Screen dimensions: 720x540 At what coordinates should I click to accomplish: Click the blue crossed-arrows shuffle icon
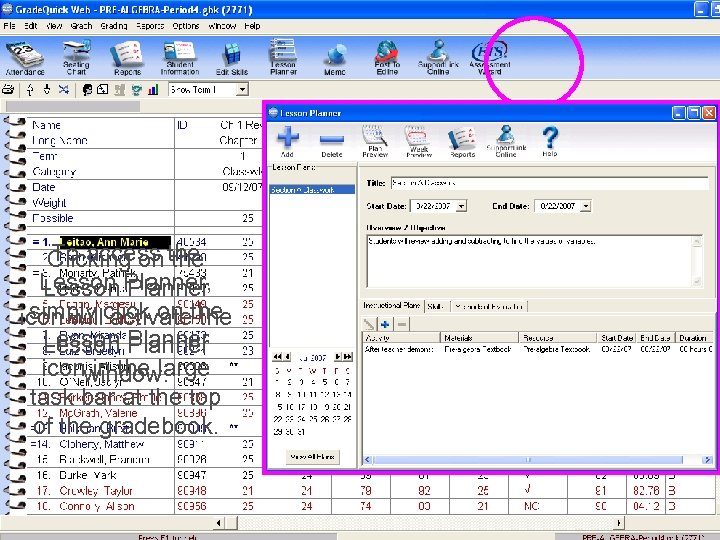coord(64,90)
